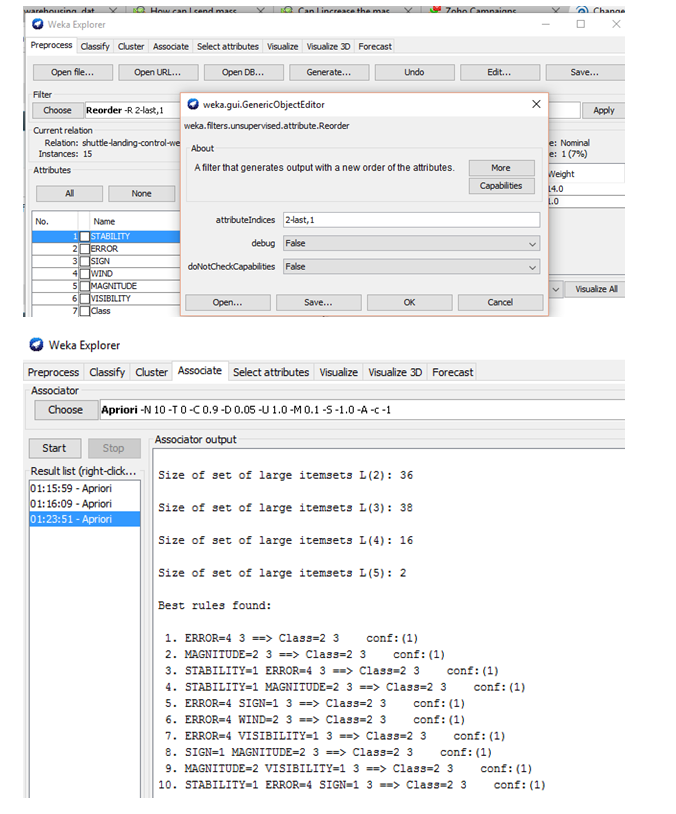Open Select attributes tab in upper window
Screen dimensions: 676x814
[x=228, y=47]
